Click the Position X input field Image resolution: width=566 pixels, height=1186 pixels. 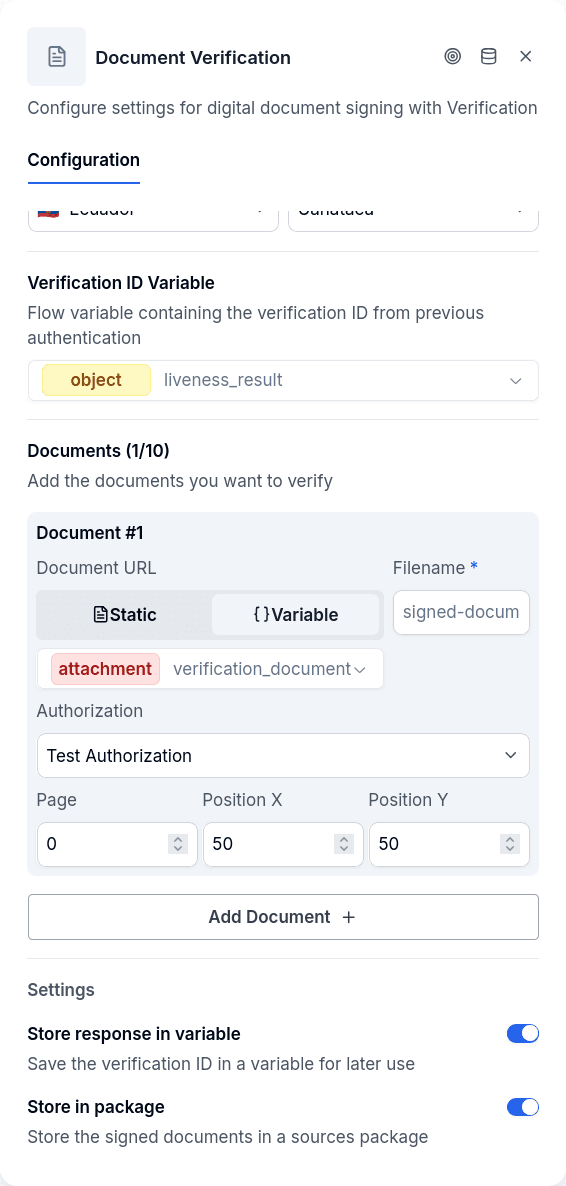click(283, 844)
